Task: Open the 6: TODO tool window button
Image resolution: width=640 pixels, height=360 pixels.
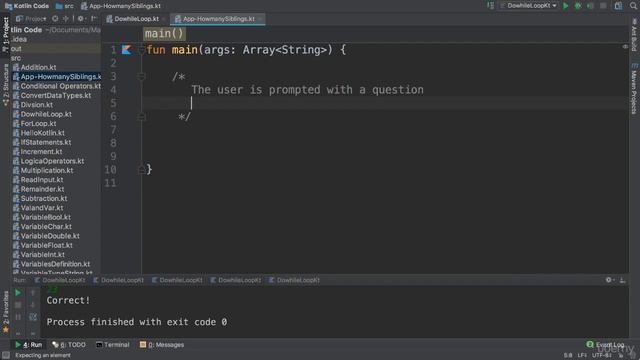Action: coord(69,345)
